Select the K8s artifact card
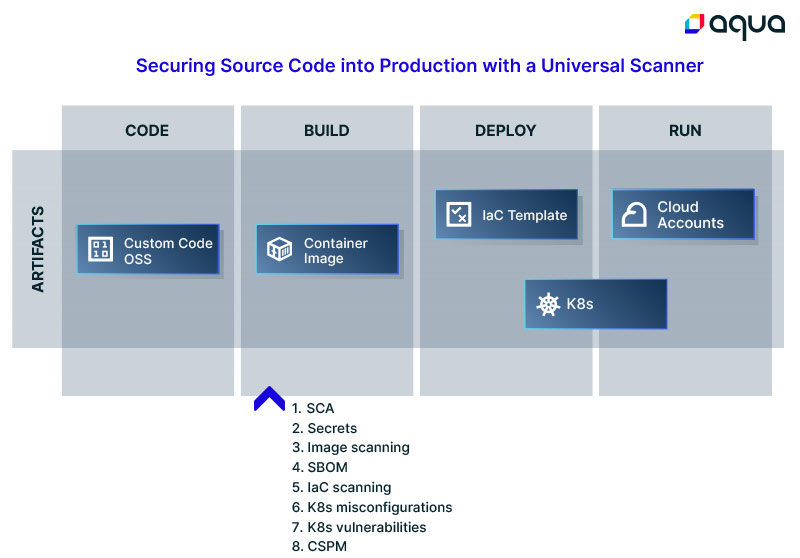The width and height of the screenshot is (800, 558). (596, 304)
